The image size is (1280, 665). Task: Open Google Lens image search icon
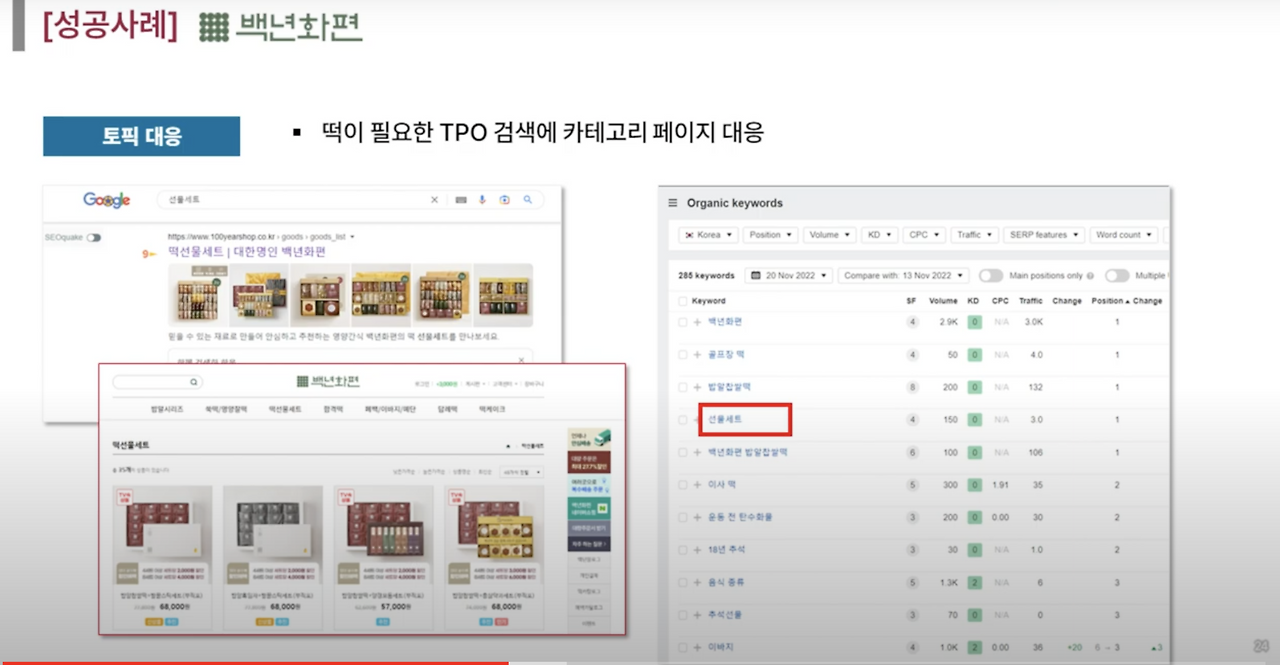(x=505, y=200)
